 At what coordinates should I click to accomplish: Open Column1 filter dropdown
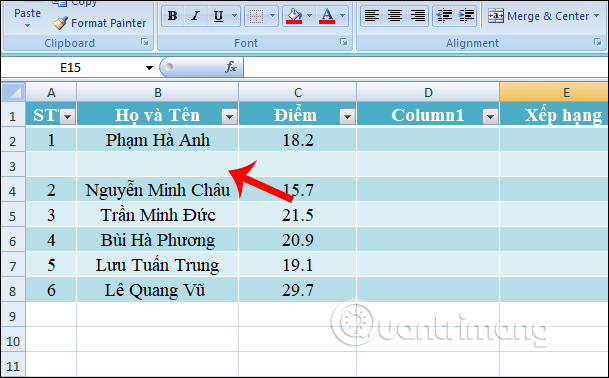pos(490,116)
